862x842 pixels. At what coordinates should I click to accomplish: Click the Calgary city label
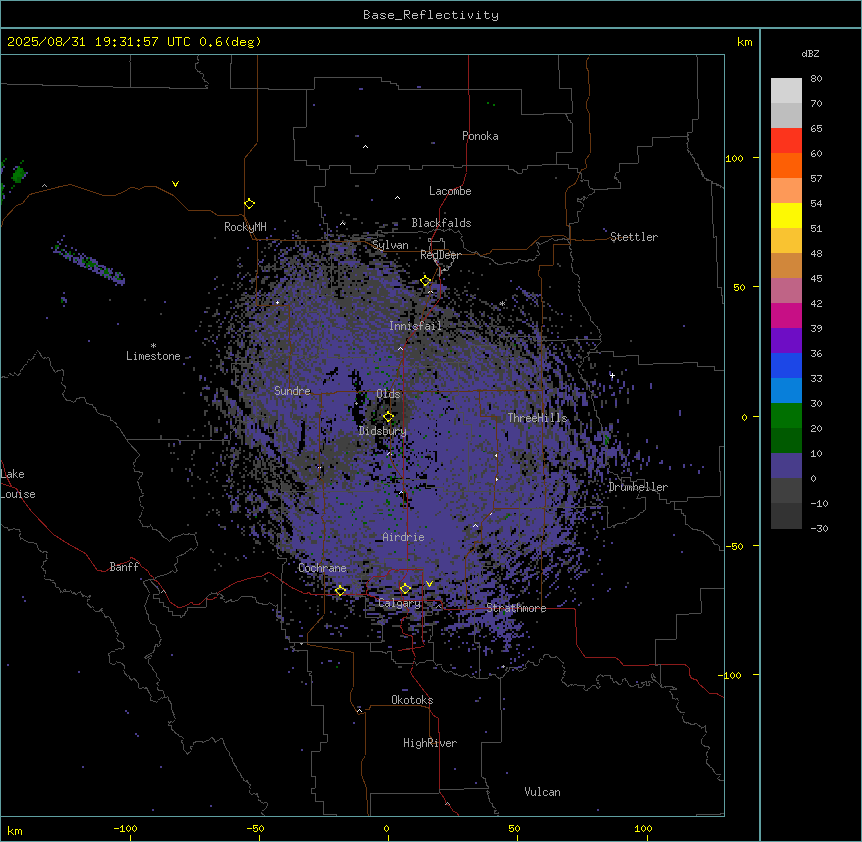400,603
